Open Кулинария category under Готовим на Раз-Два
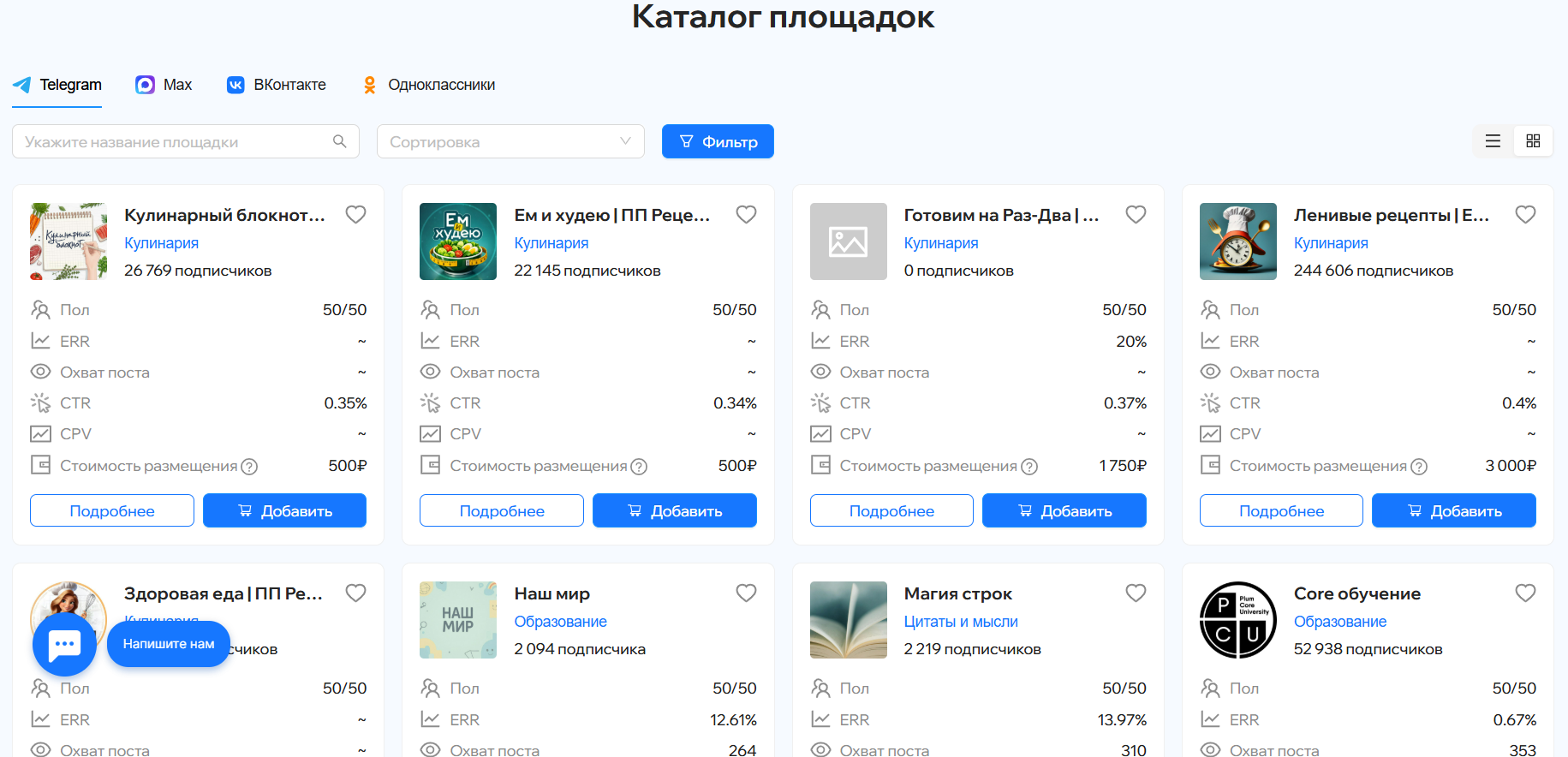Screen dimensions: 1568x757 tap(941, 243)
